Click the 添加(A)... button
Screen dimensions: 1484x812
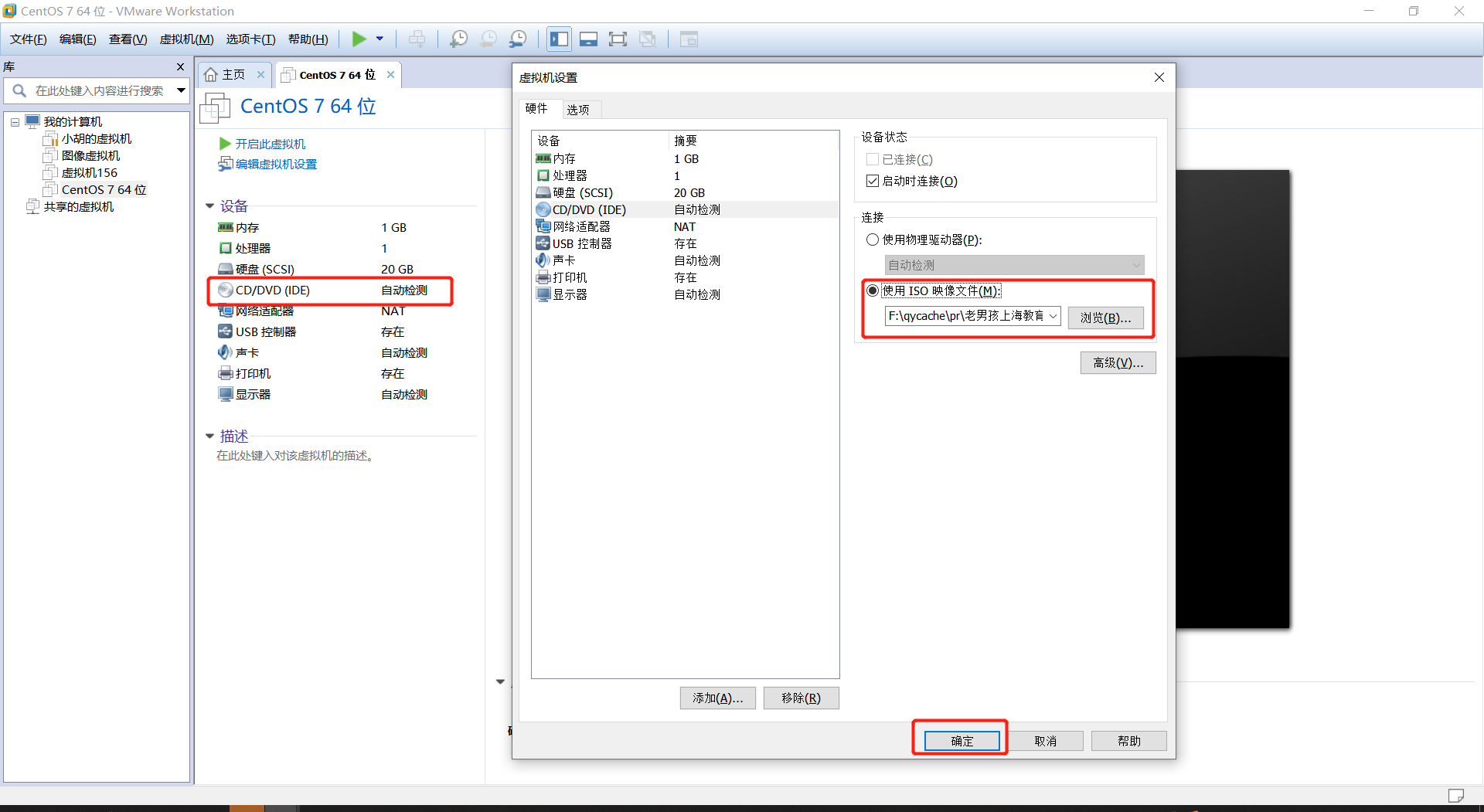tap(718, 698)
